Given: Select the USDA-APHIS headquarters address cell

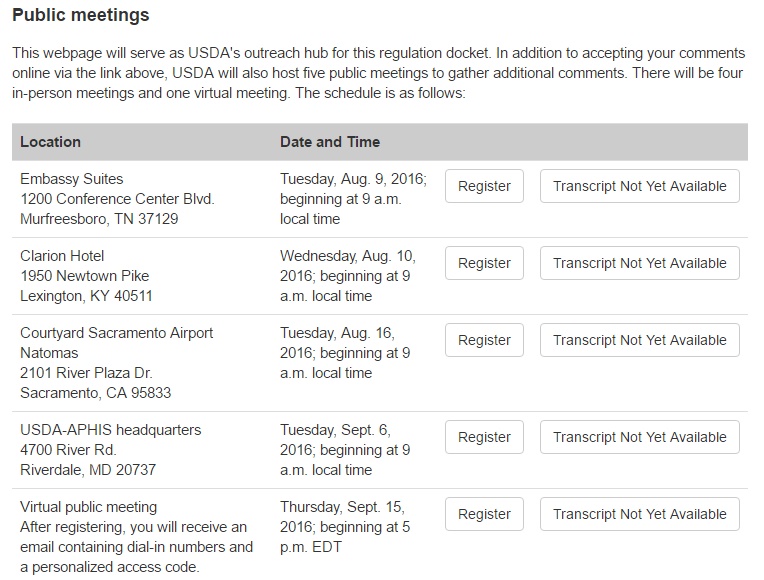Looking at the screenshot, I should [110, 450].
